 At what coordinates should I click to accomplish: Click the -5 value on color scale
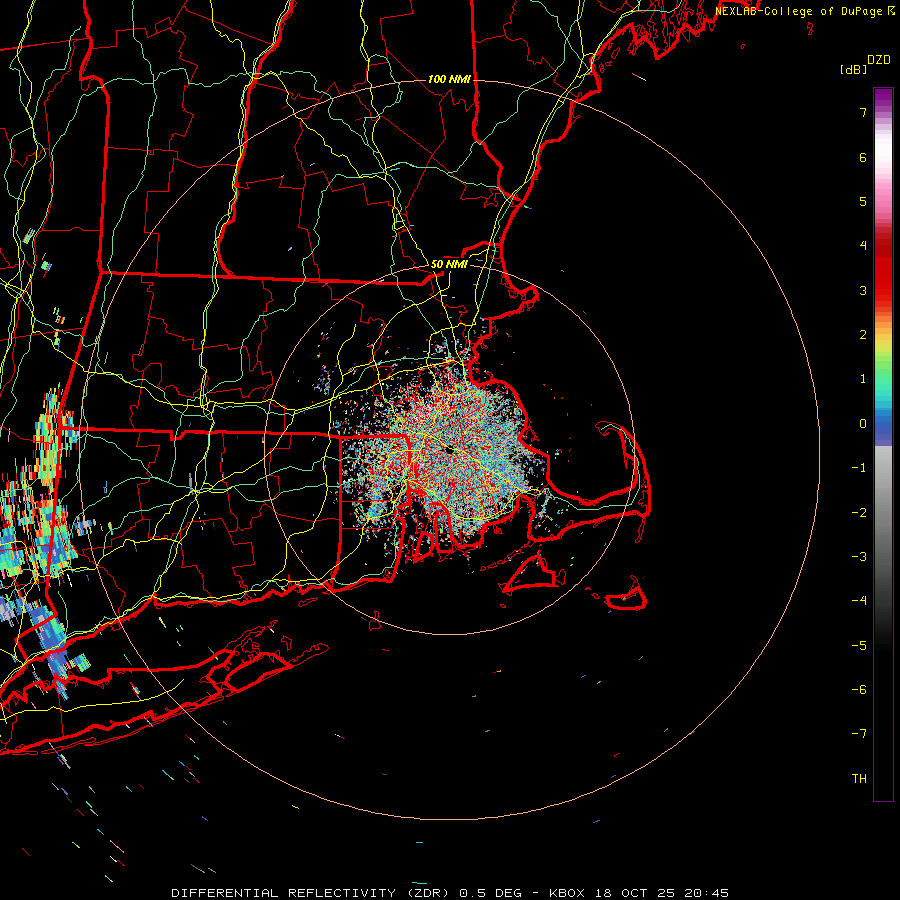[x=859, y=646]
